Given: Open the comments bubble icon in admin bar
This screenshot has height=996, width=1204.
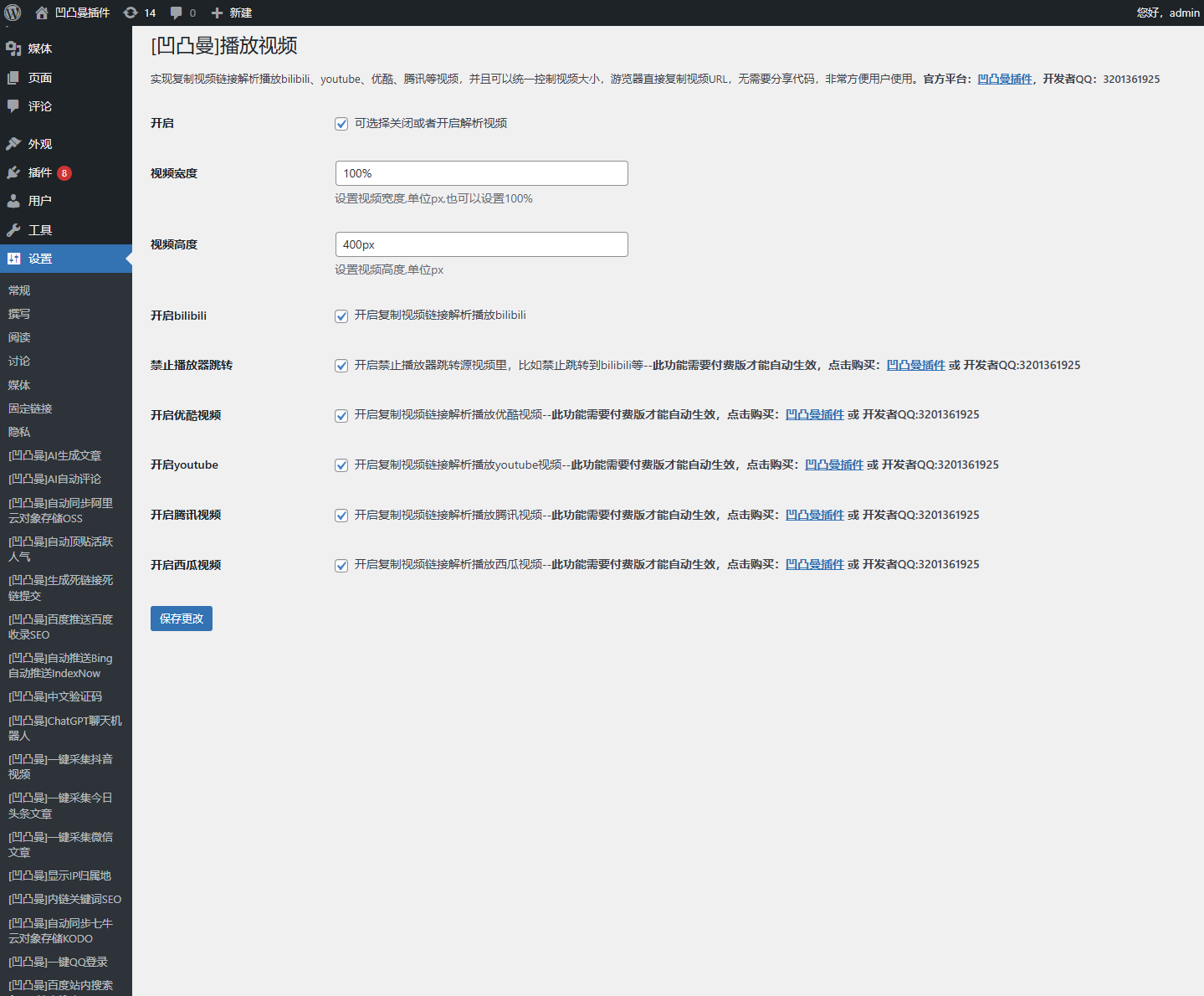Looking at the screenshot, I should [177, 13].
